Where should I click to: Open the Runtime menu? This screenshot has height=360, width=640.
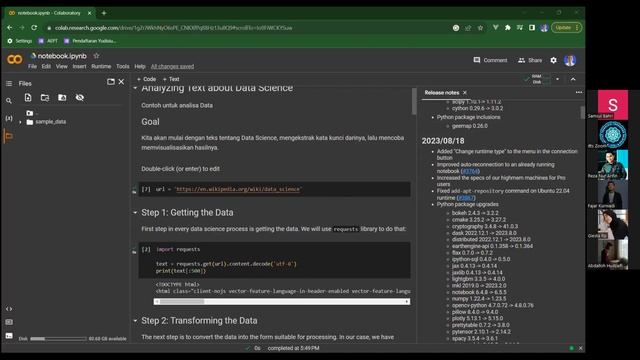(x=101, y=66)
